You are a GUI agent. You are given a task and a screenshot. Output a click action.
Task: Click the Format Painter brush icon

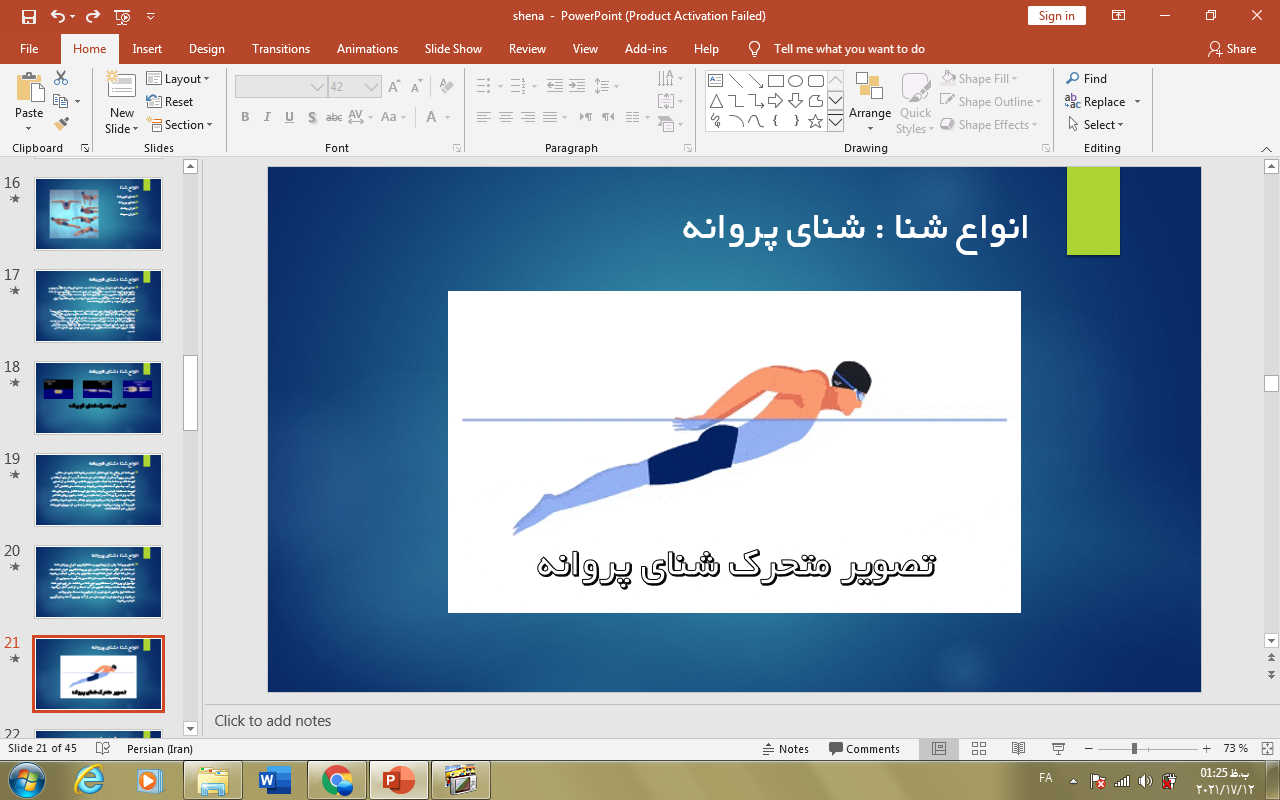pyautogui.click(x=61, y=124)
